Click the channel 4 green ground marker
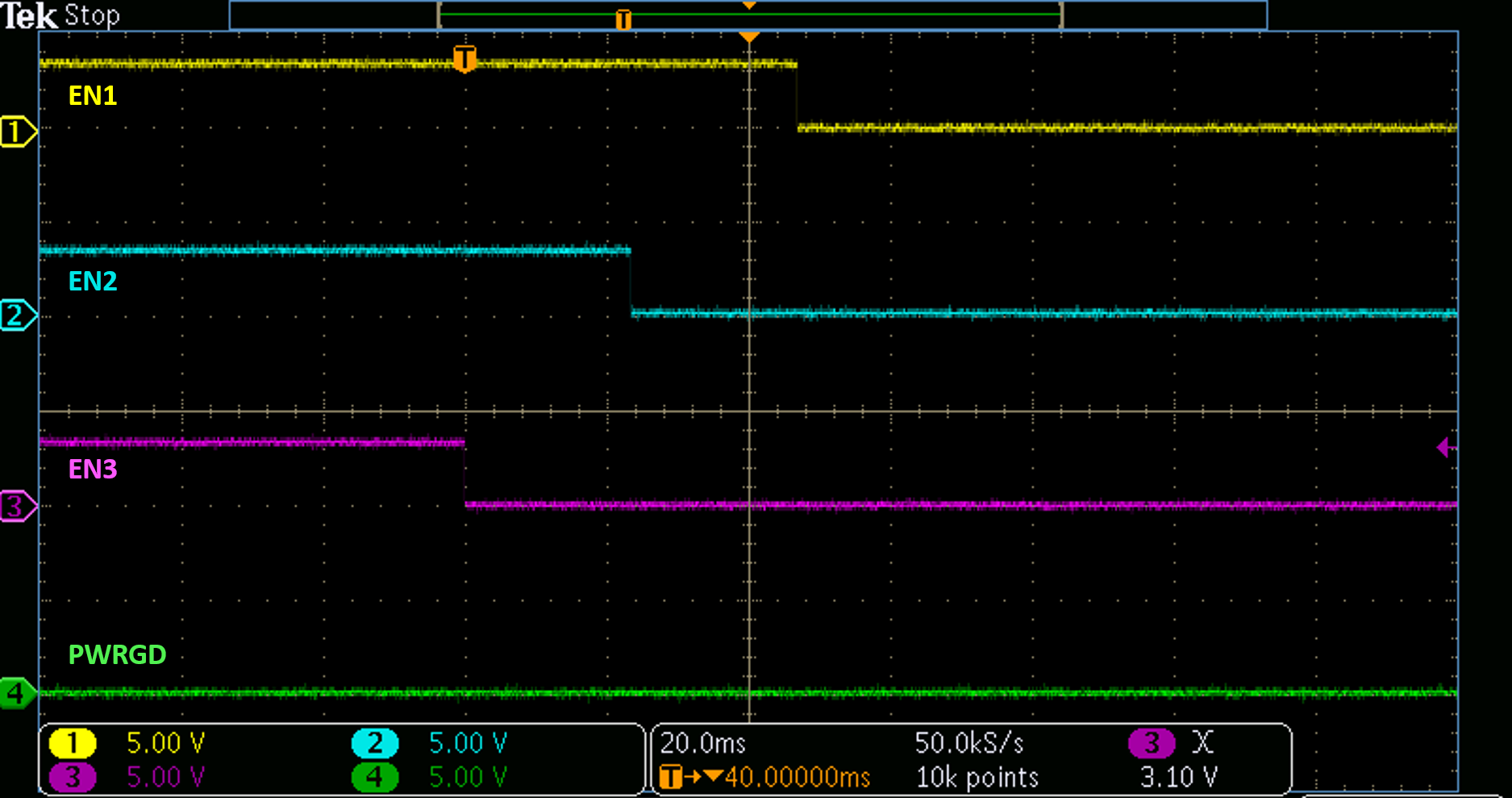 point(17,693)
